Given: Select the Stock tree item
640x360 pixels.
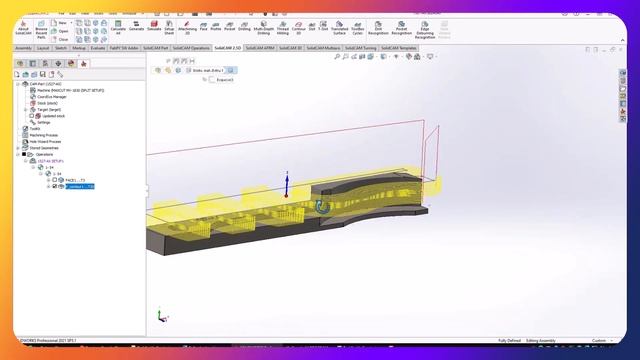Looking at the screenshot, I should [x=44, y=103].
